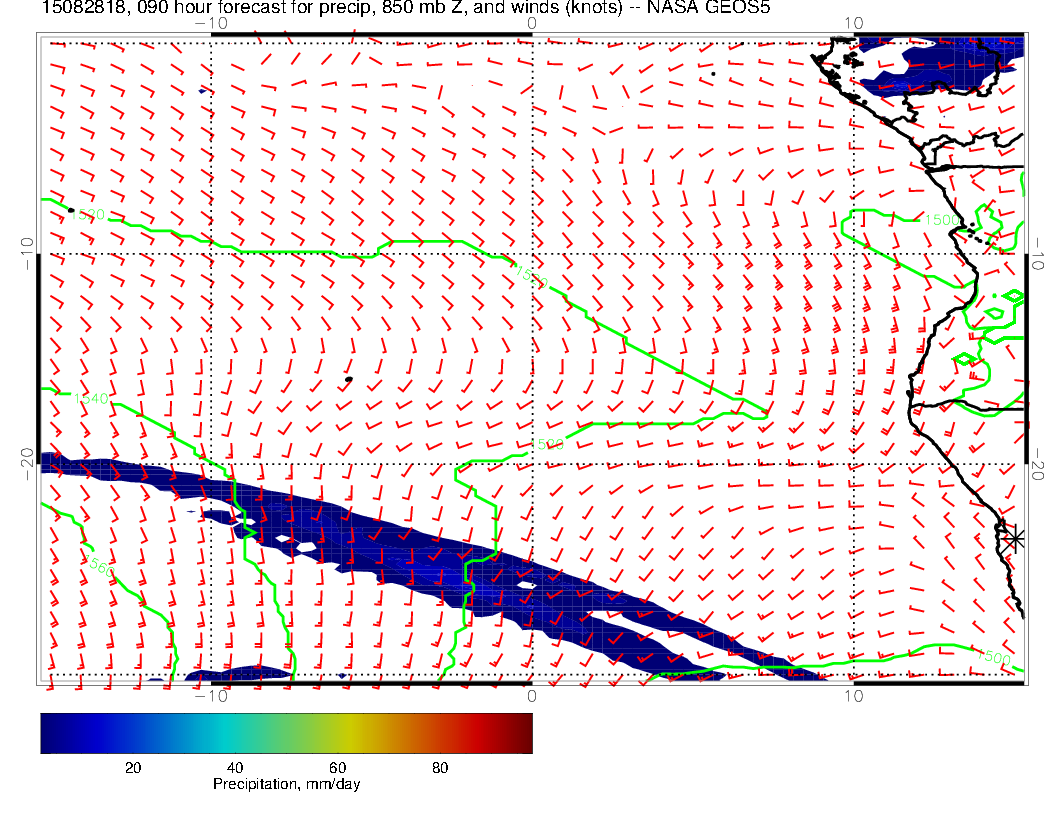Click the 0 longitude label below the map

pos(531,696)
